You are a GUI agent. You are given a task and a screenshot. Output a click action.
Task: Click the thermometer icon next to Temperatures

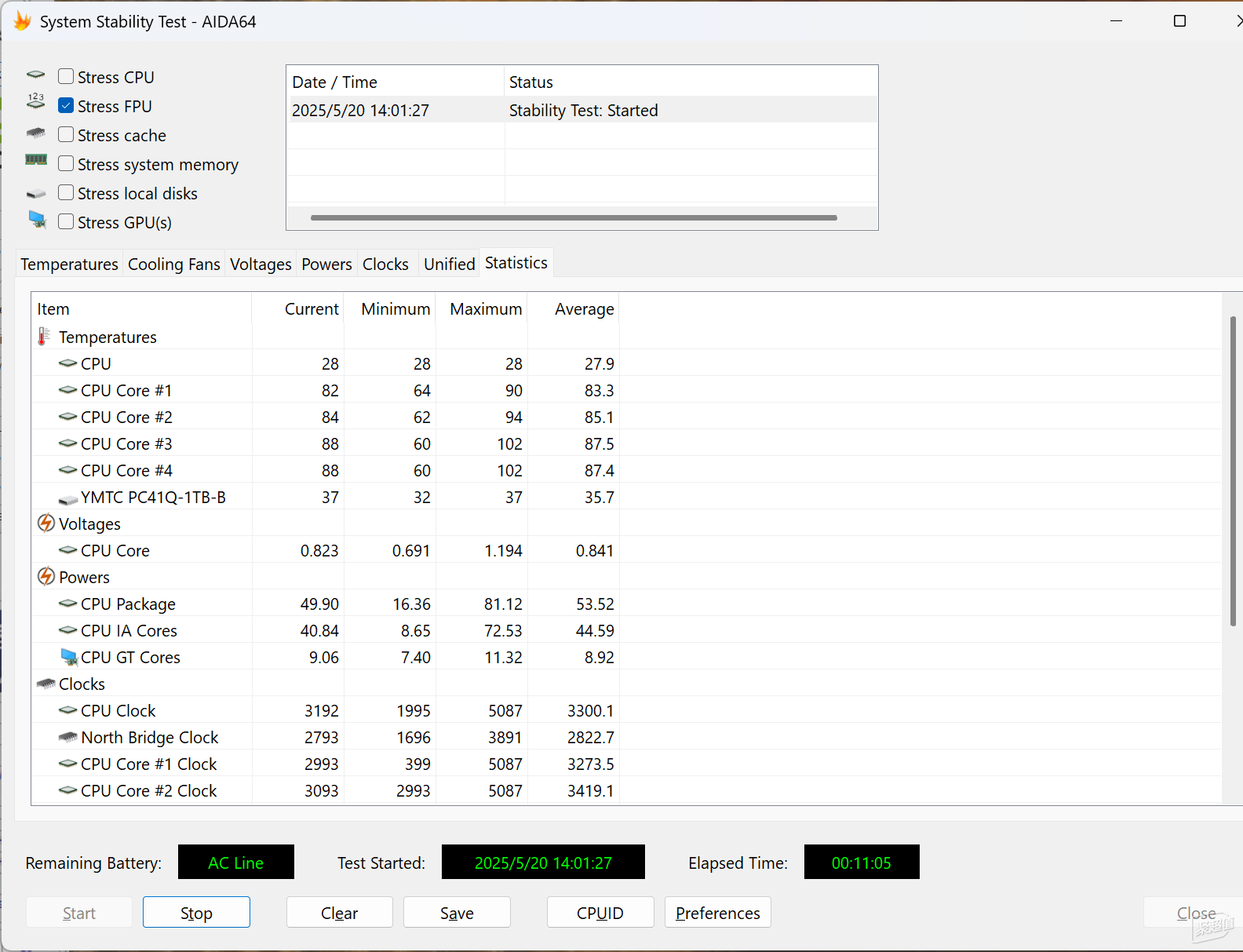pos(44,337)
